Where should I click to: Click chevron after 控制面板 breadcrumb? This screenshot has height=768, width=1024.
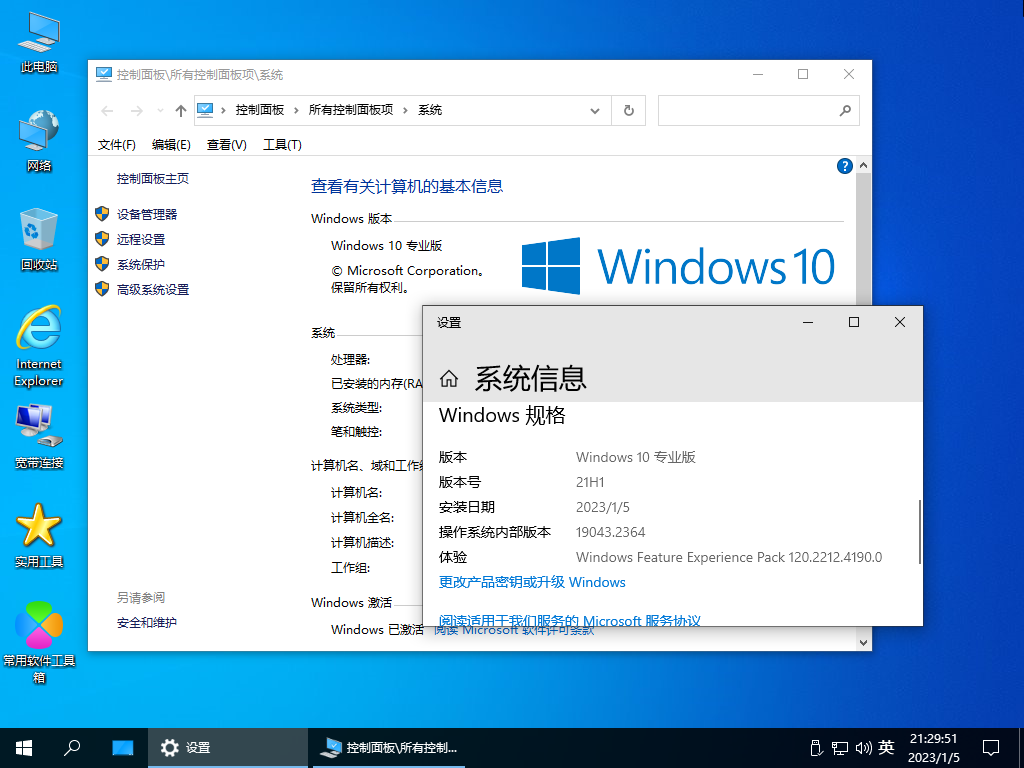point(296,110)
